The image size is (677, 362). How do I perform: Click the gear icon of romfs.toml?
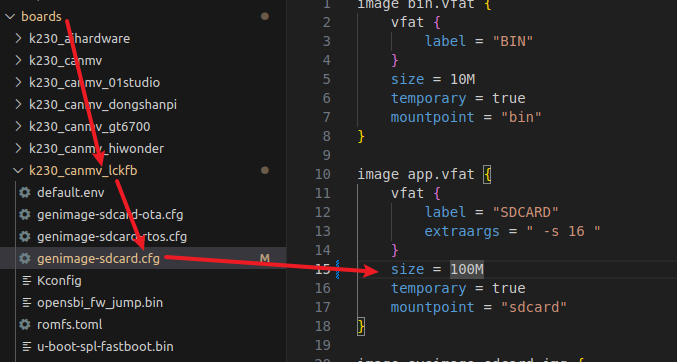[25, 325]
